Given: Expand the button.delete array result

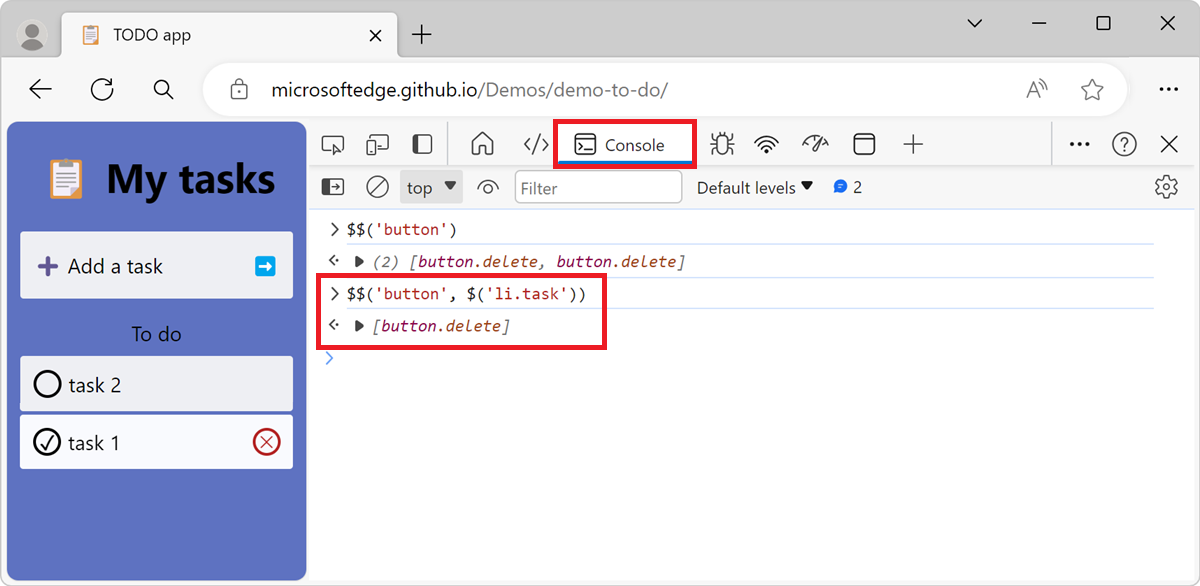Looking at the screenshot, I should coord(359,324).
